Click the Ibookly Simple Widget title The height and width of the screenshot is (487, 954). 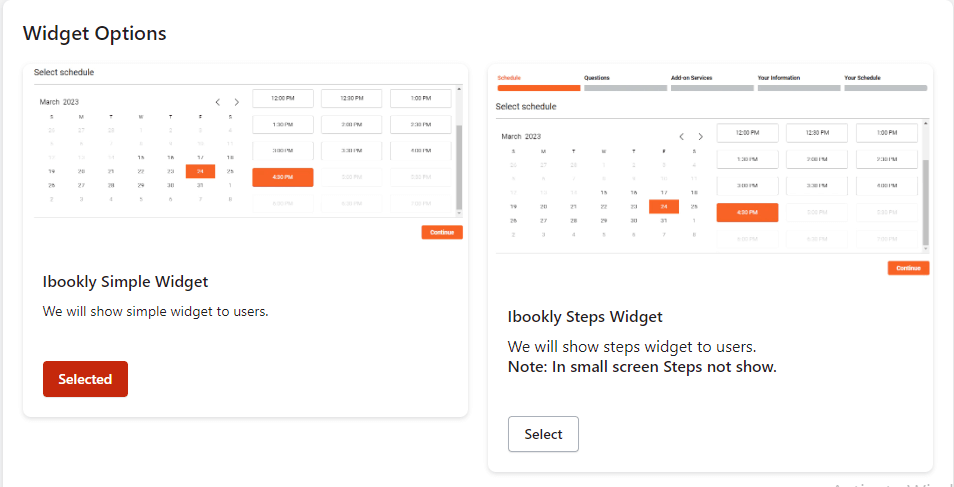(x=125, y=281)
